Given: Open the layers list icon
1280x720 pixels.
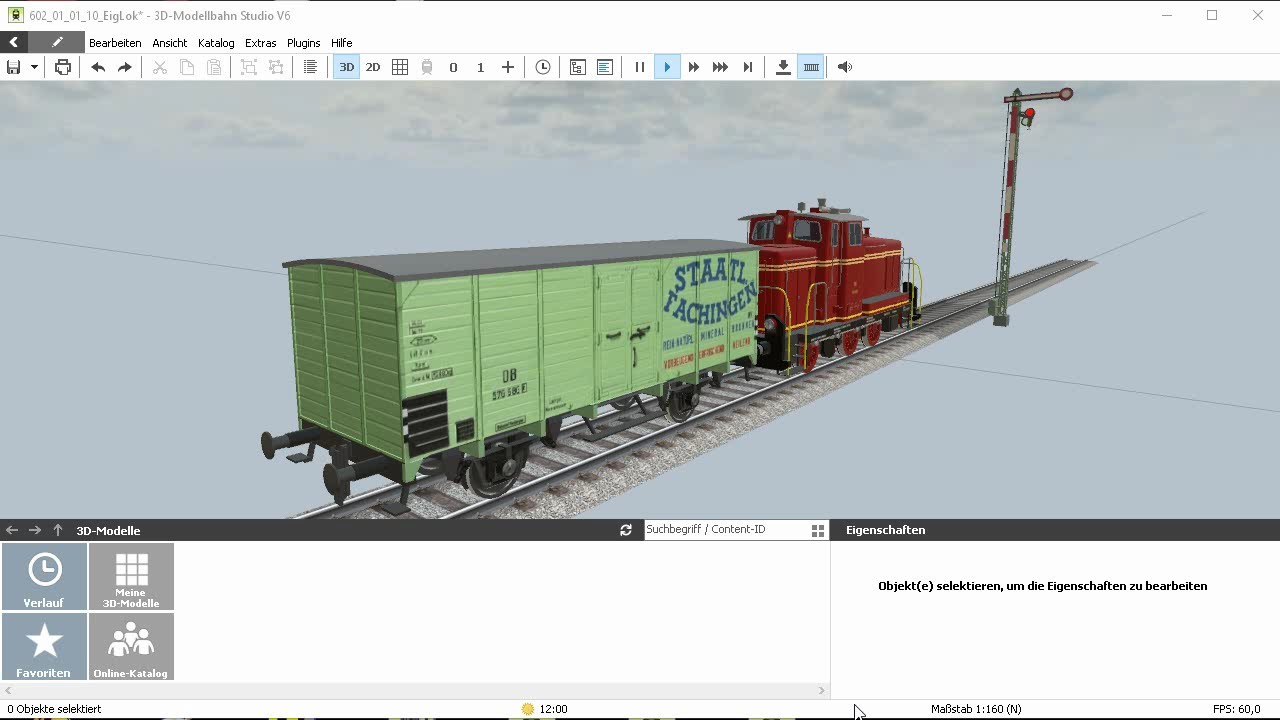Looking at the screenshot, I should 311,67.
